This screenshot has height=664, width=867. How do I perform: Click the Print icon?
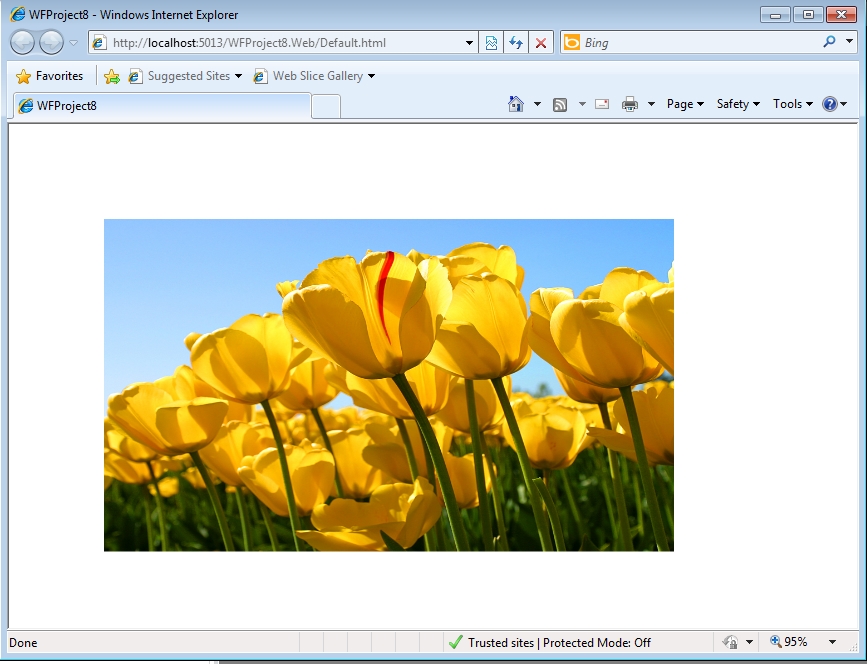[x=630, y=104]
